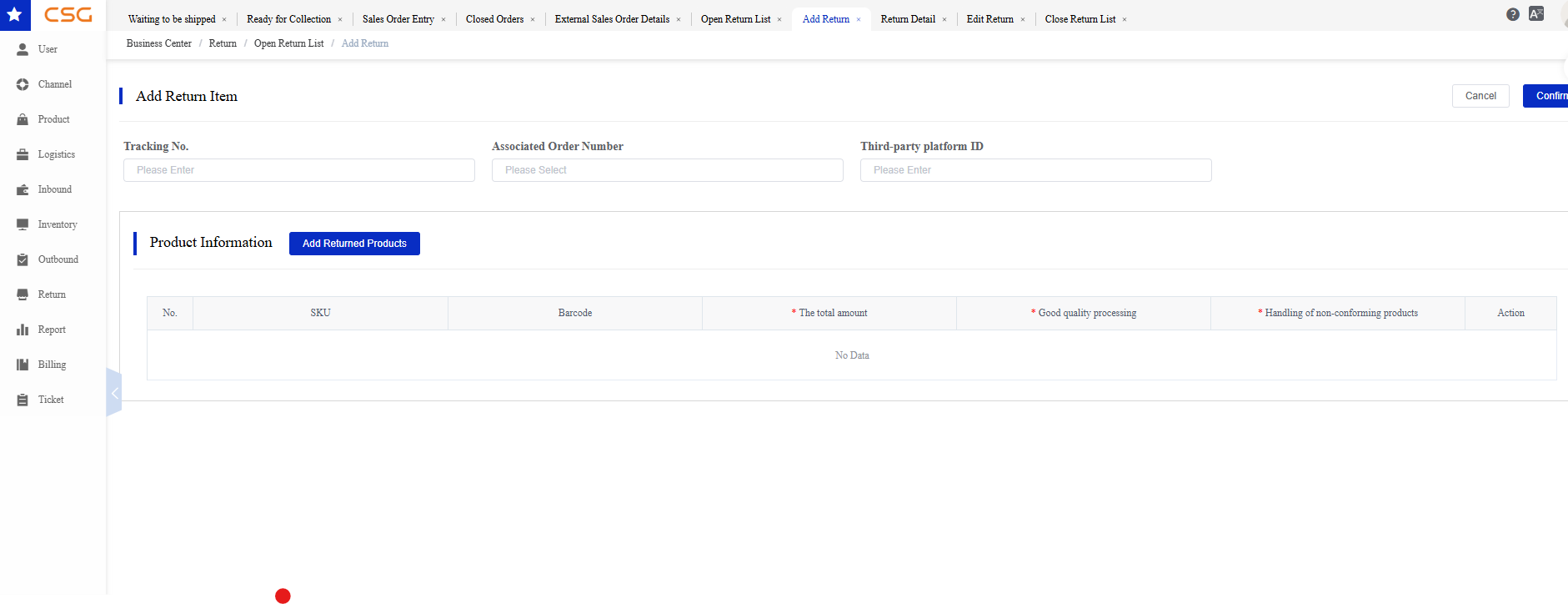Switch to External Sales Order Details tab
Image resolution: width=1568 pixels, height=604 pixels.
point(612,19)
